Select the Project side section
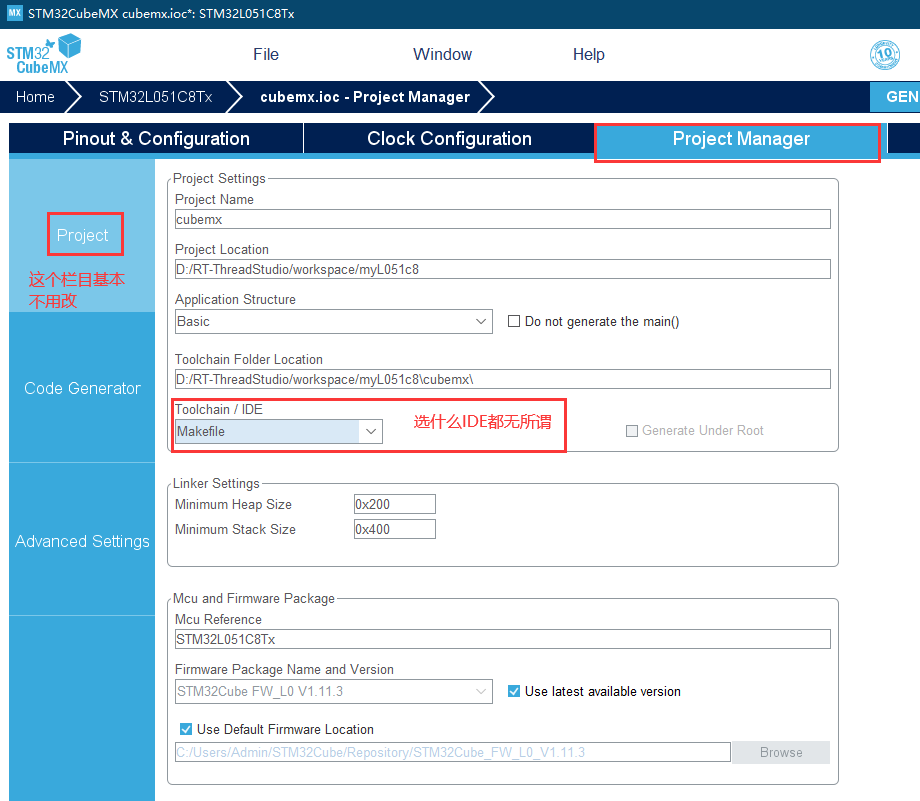 [x=82, y=235]
